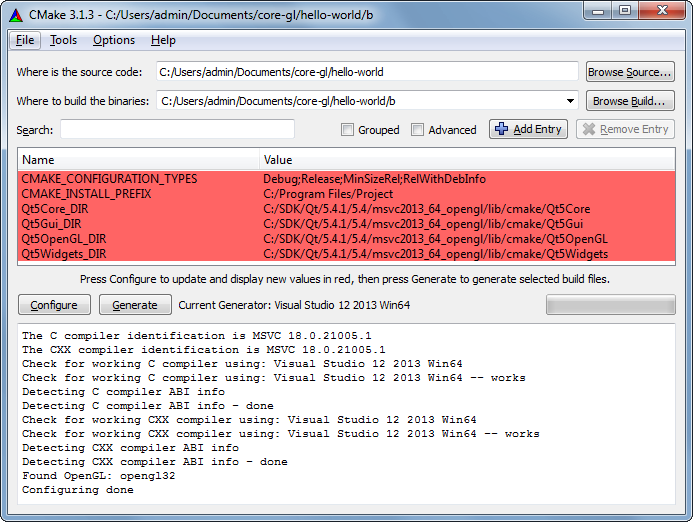Click the Qt5OpenGL cmake path value
The image size is (693, 522).
tap(435, 239)
